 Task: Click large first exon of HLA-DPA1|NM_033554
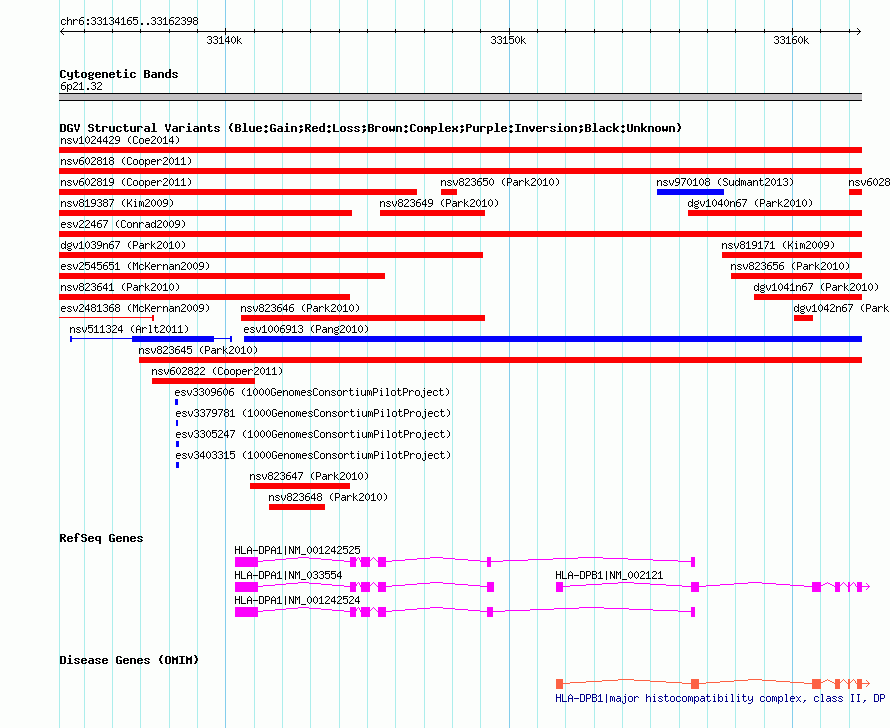[x=246, y=587]
